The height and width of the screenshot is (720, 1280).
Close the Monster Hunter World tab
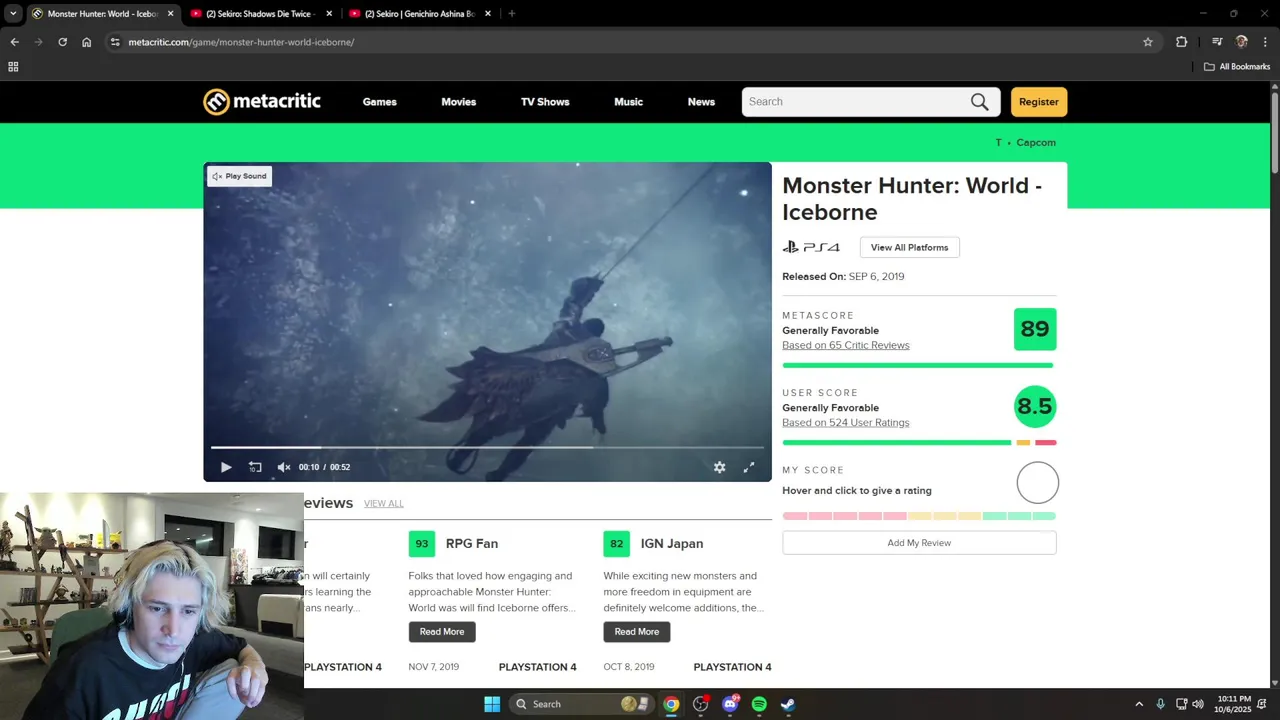point(170,14)
